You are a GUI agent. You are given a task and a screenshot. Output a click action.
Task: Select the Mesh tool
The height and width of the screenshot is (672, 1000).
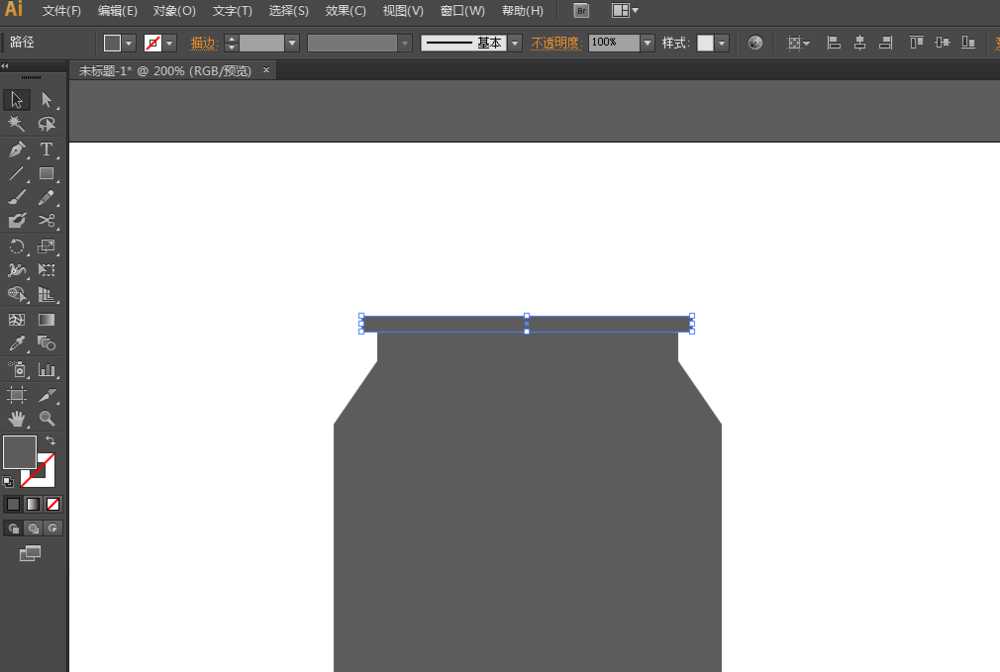(x=15, y=320)
